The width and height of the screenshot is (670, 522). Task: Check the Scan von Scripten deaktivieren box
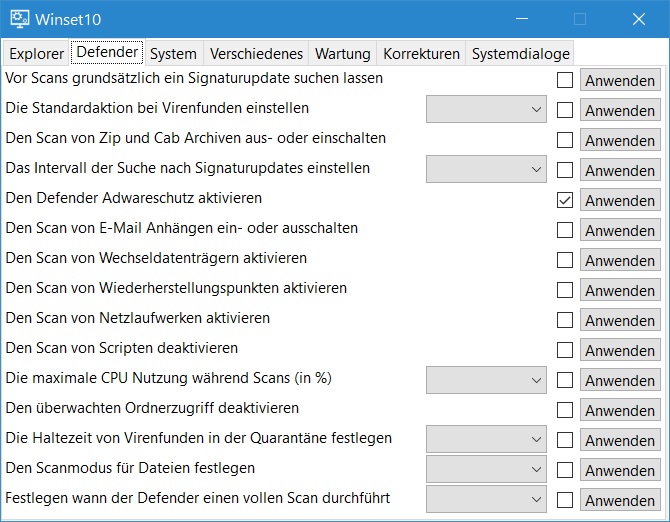click(x=565, y=350)
